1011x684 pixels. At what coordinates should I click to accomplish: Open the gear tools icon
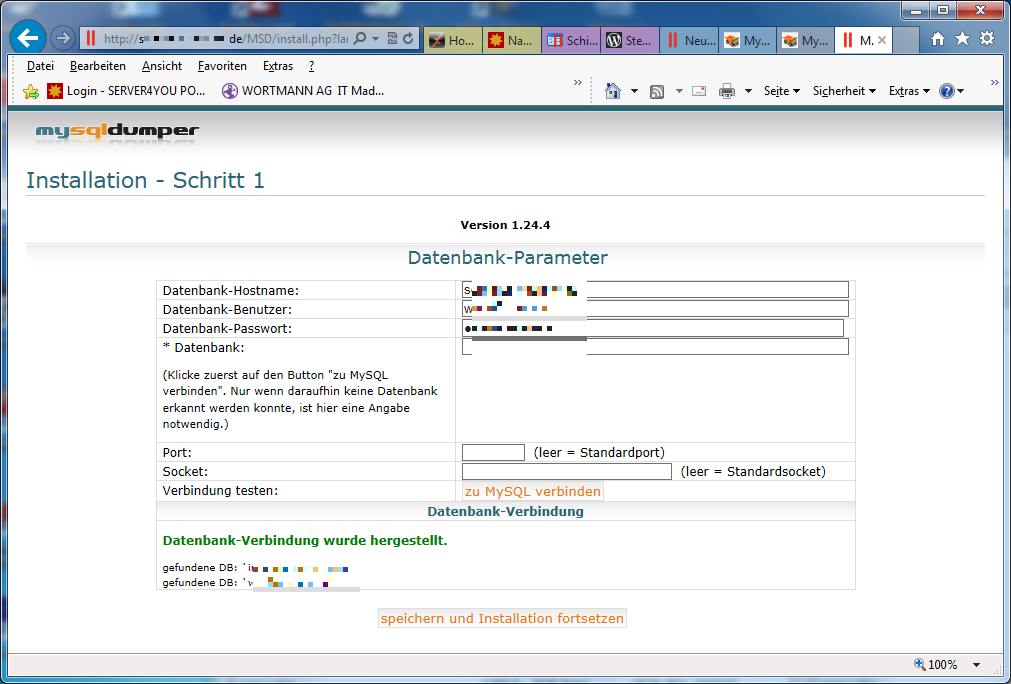(x=987, y=39)
